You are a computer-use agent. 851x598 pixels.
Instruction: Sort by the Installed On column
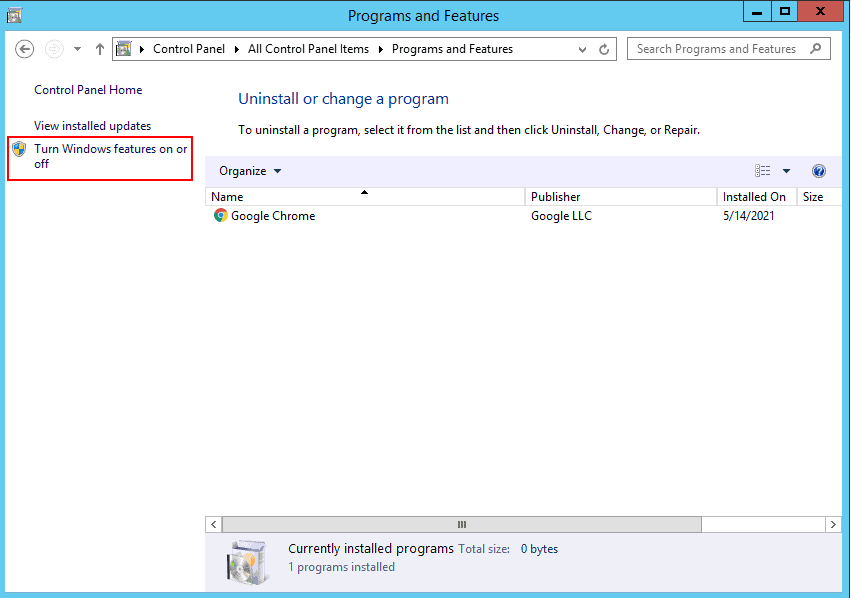[757, 196]
